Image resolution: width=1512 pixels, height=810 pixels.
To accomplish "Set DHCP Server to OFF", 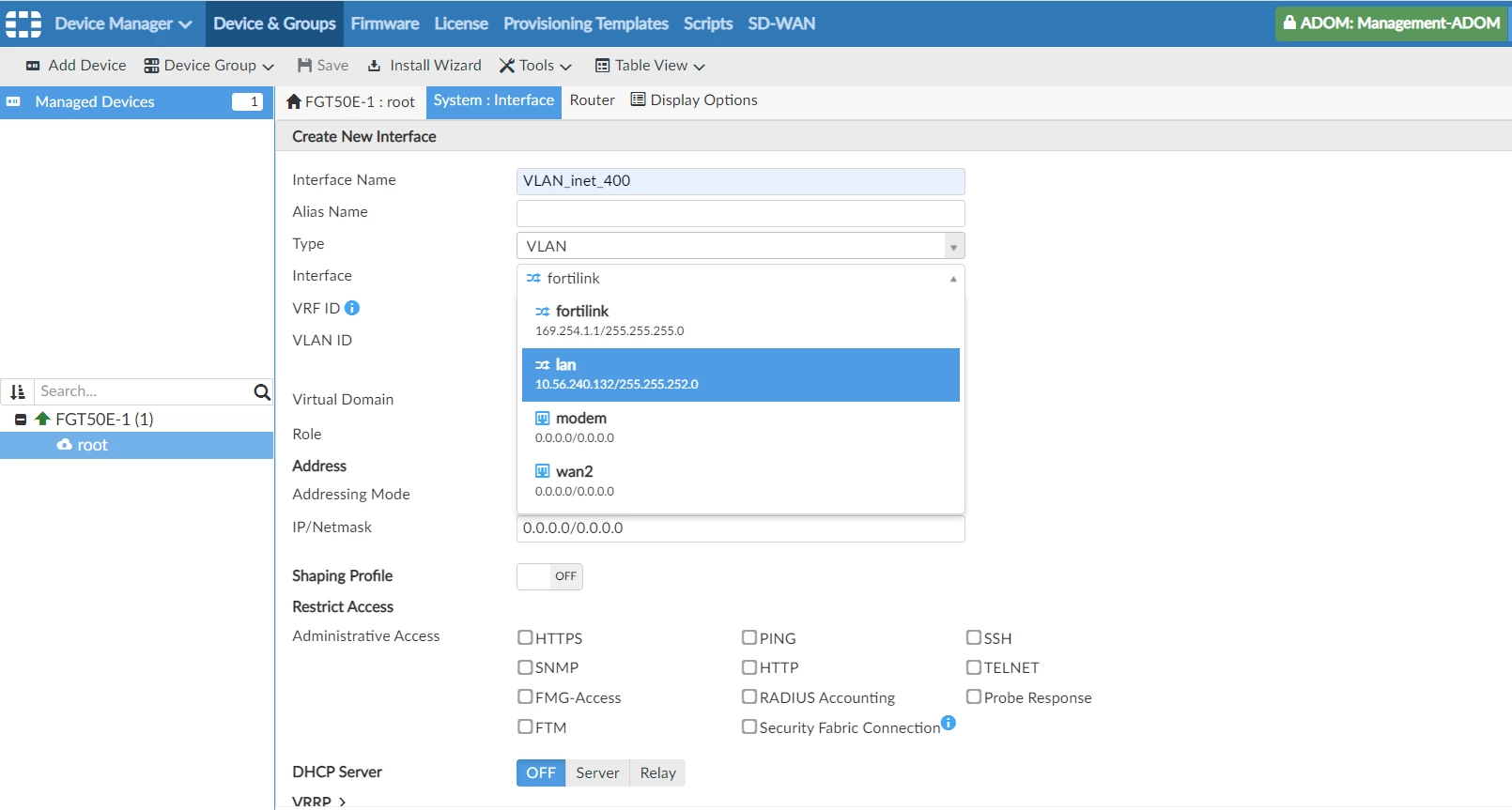I will [541, 773].
